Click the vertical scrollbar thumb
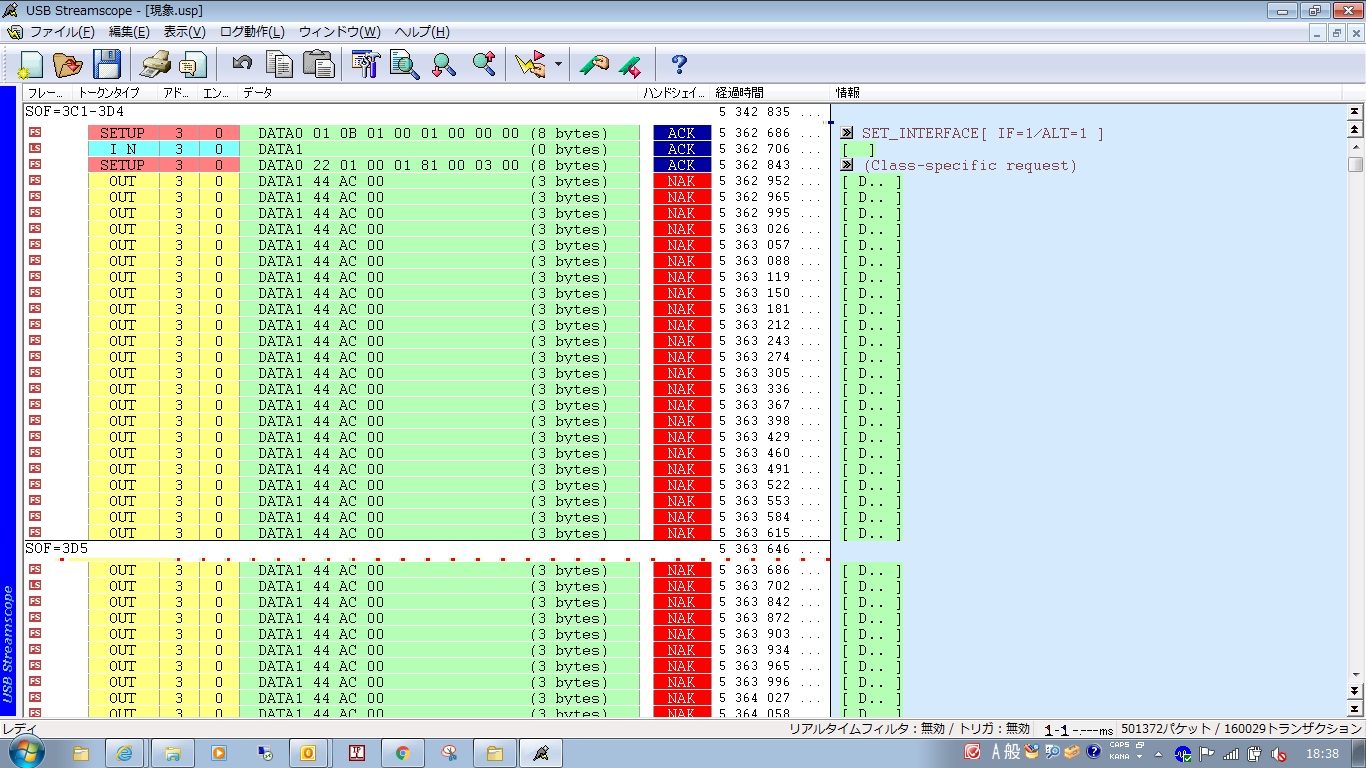Image resolution: width=1366 pixels, height=768 pixels. [x=1356, y=165]
